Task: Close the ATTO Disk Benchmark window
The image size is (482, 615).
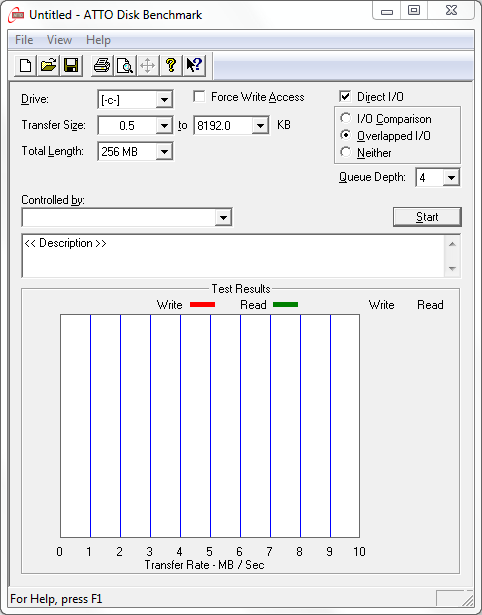Action: (x=451, y=11)
